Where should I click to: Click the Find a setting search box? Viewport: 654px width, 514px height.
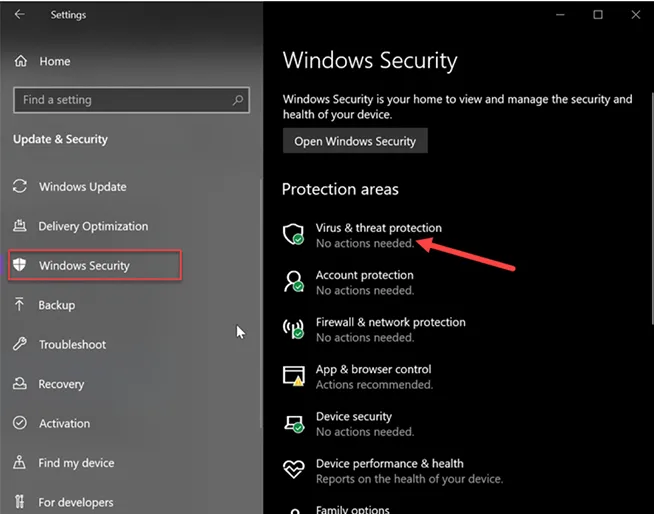120,100
